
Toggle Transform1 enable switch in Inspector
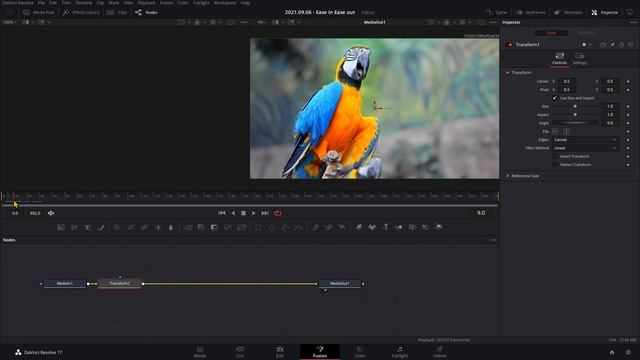coord(510,44)
